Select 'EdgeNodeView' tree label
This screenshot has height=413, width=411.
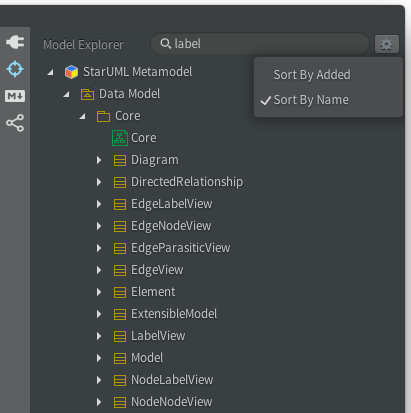171,226
